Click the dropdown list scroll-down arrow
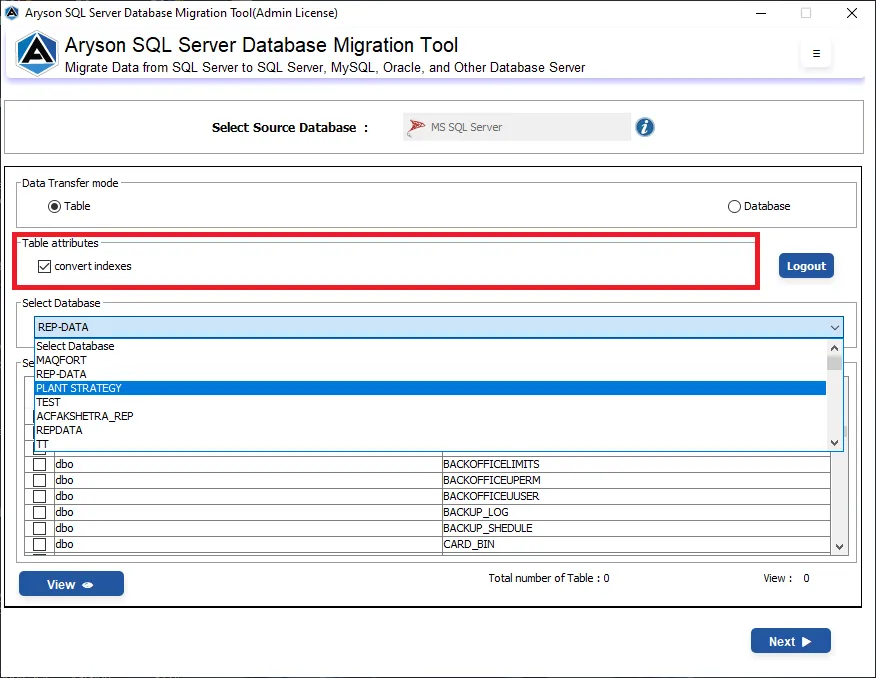876x678 pixels. click(834, 443)
